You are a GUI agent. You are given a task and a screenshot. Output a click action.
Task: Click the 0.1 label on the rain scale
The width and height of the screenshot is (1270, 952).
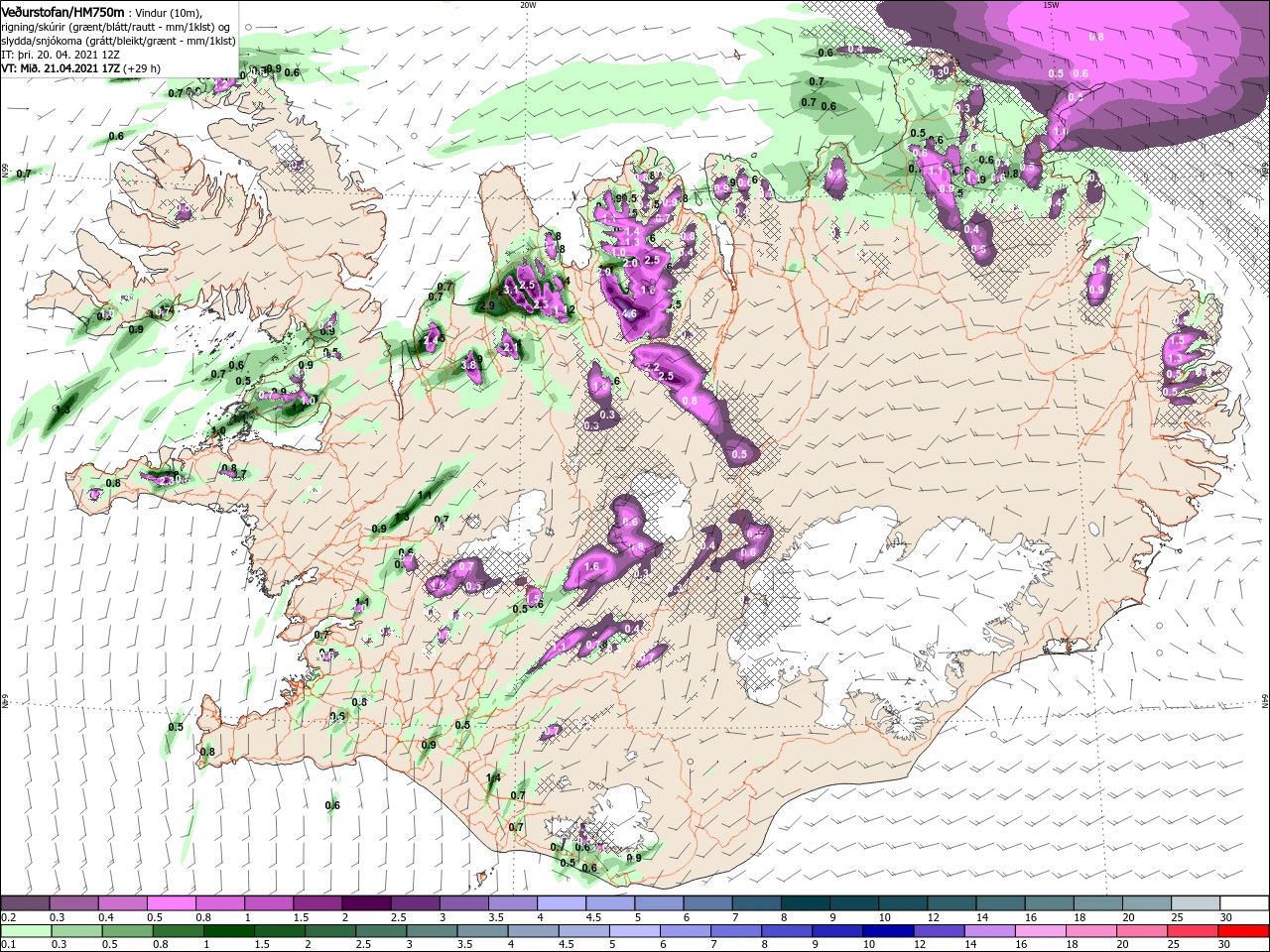click(9, 945)
